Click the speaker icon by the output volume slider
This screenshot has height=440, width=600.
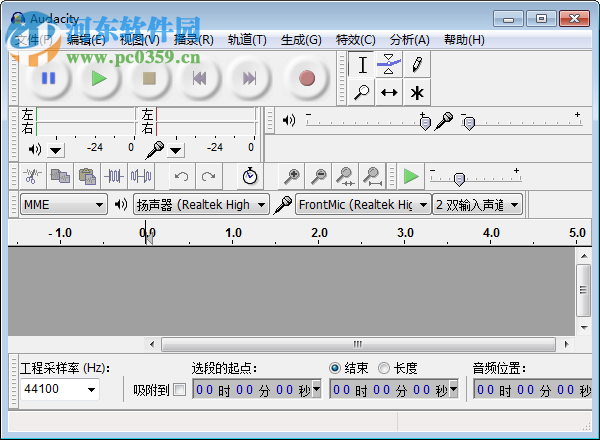(x=289, y=121)
